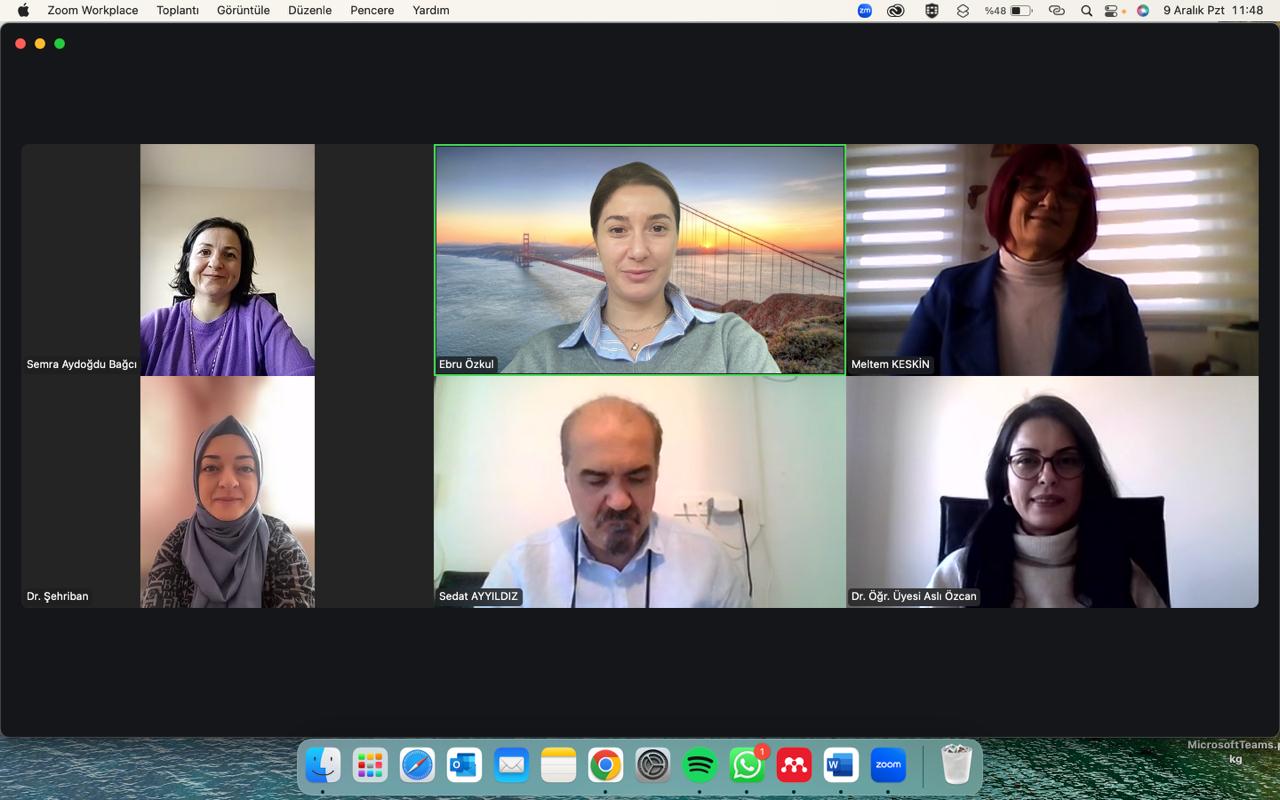Open Google Chrome from the dock
This screenshot has height=800, width=1280.
[x=605, y=766]
